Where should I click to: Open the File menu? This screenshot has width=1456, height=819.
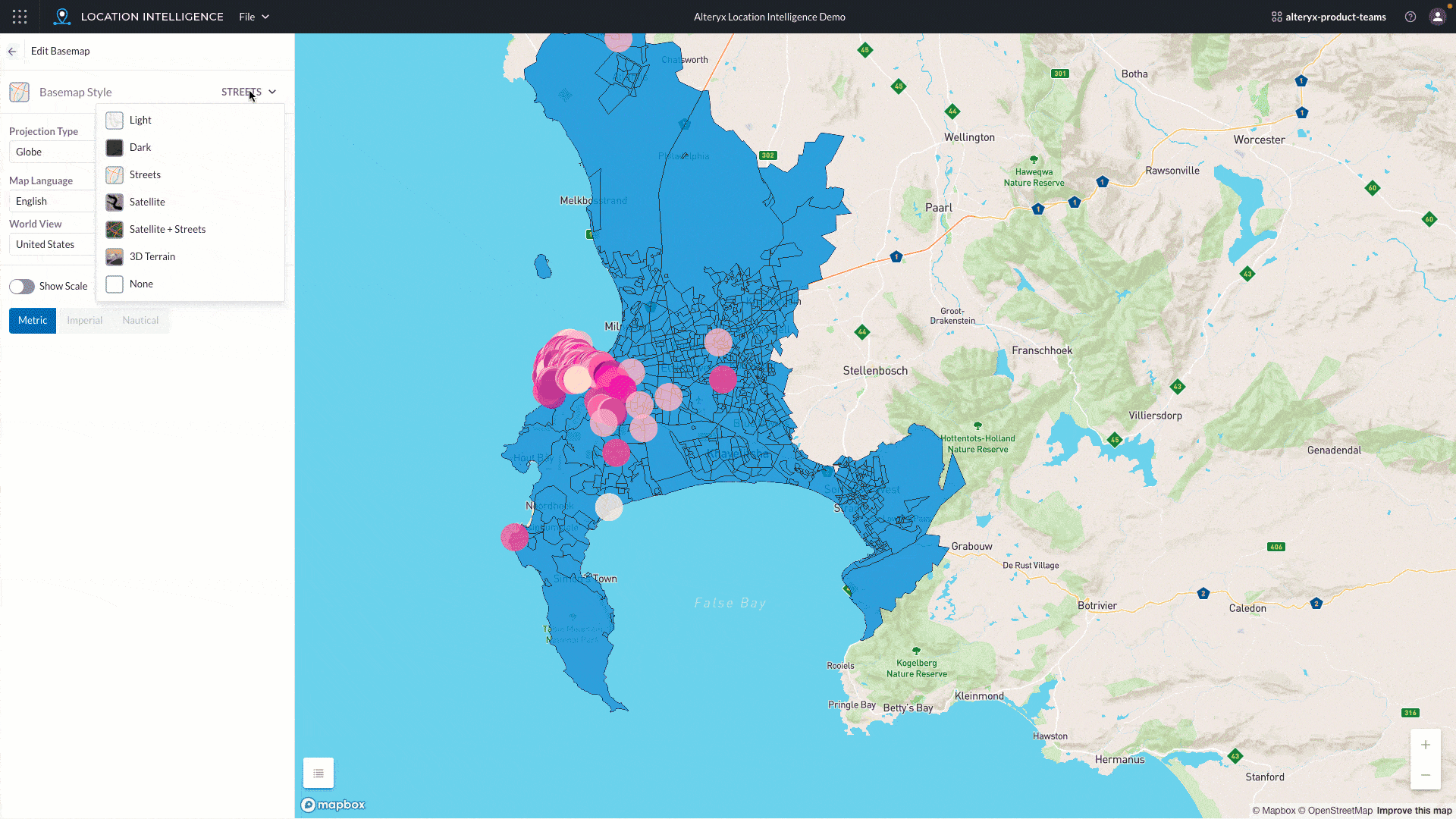(254, 17)
